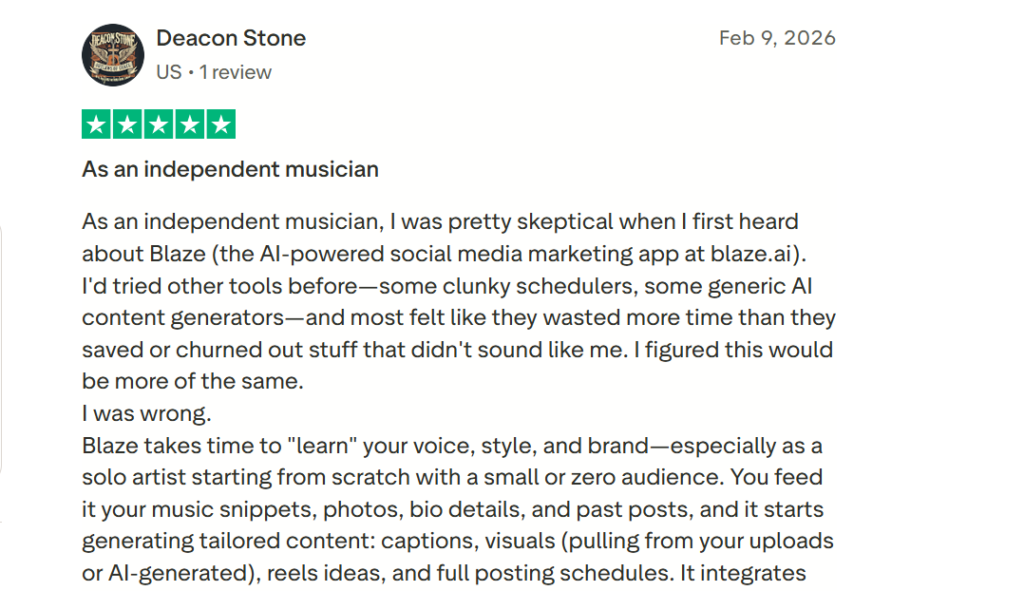Click the third green rating star
This screenshot has width=1024, height=591.
click(x=159, y=125)
